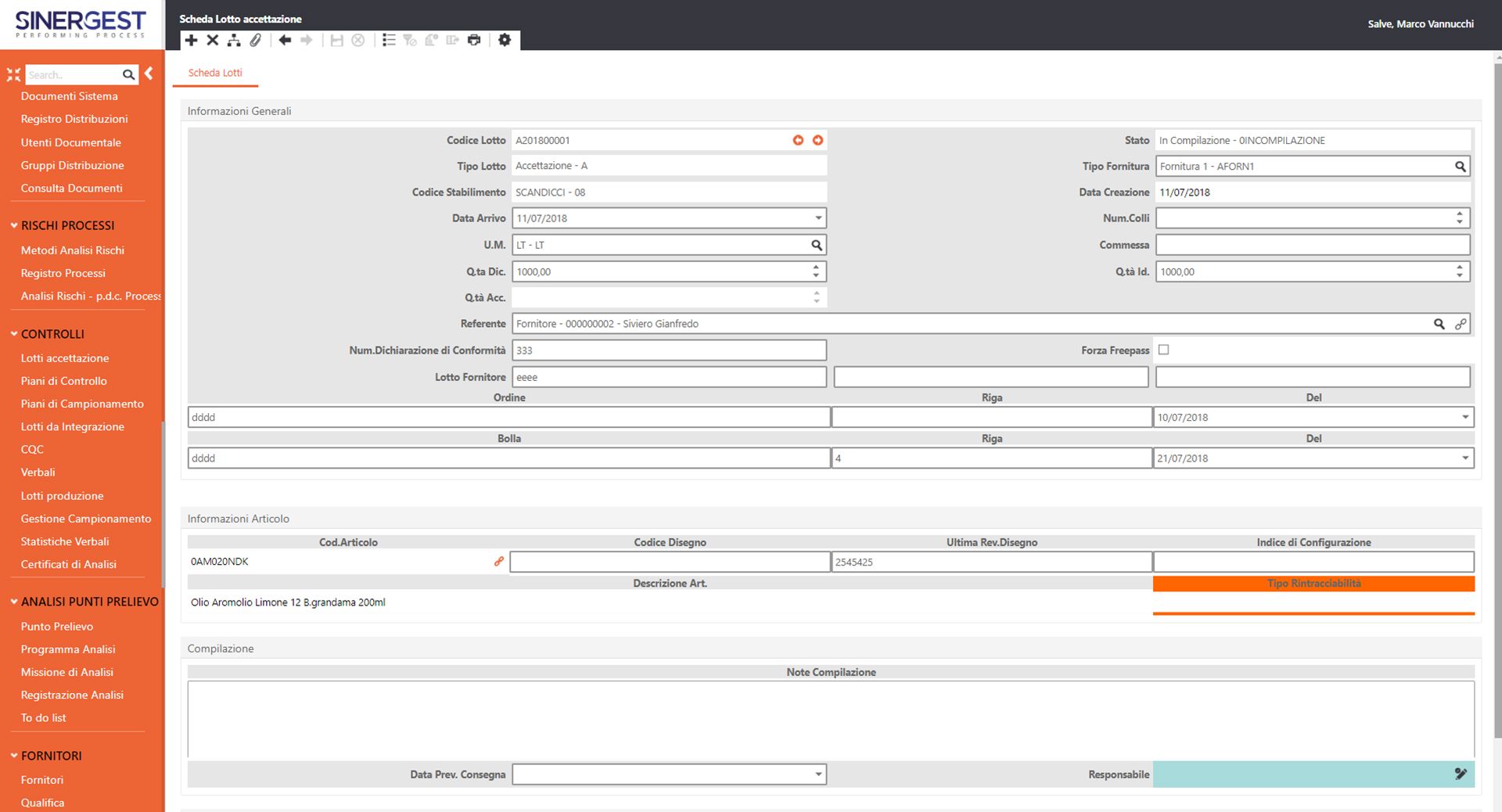Click the user greeting Salve, Marco Vannucchi
The height and width of the screenshot is (812, 1502).
pos(1421,24)
